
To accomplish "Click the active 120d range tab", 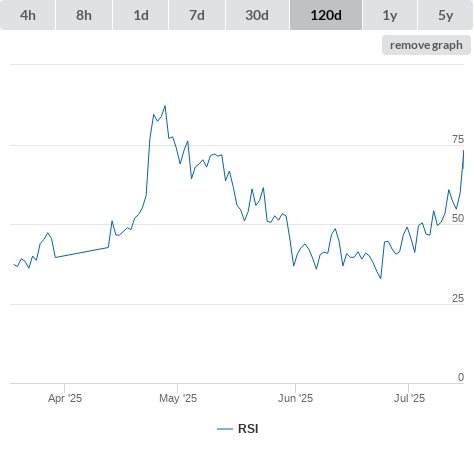I will point(326,15).
